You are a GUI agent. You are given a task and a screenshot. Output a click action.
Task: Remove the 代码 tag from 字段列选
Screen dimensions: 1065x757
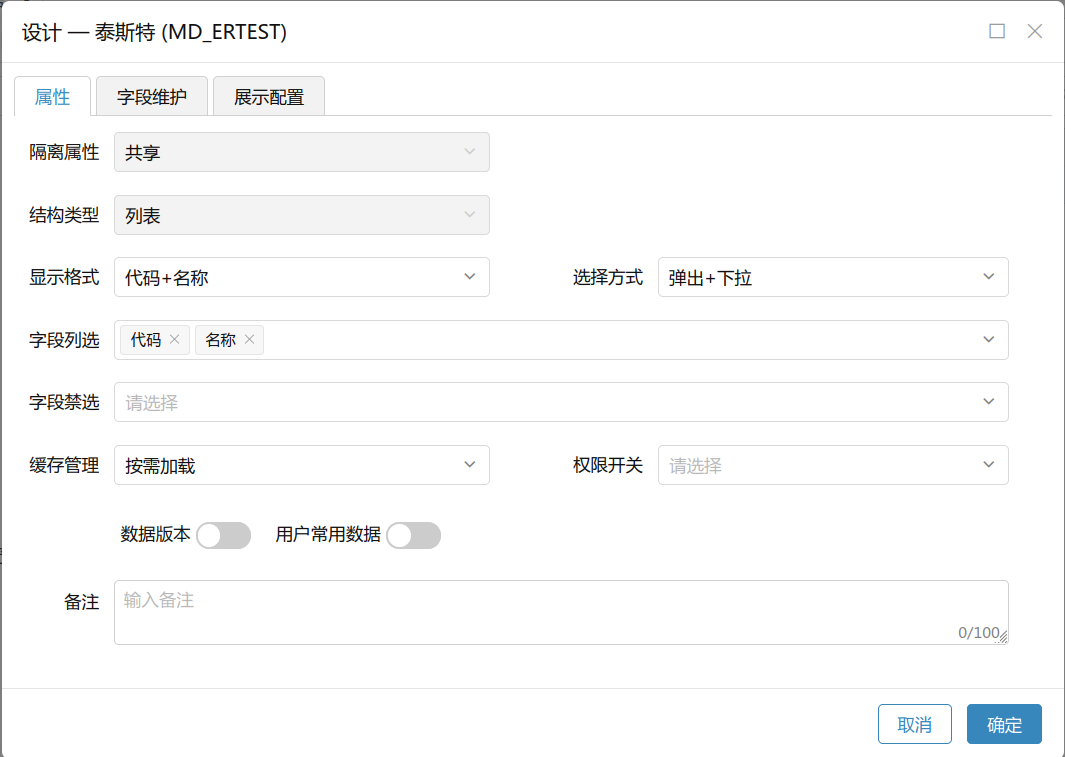[x=174, y=340]
